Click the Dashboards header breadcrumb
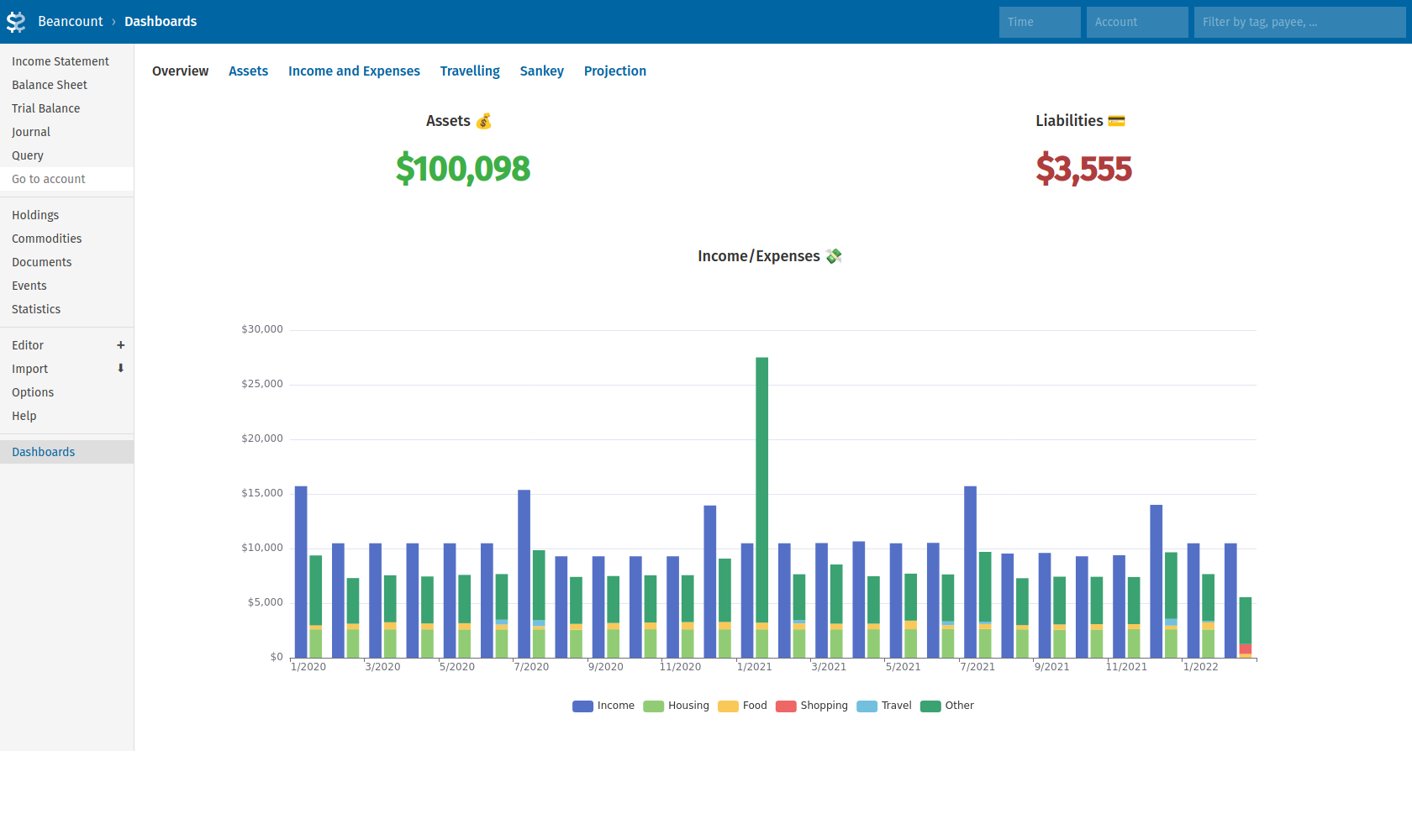The image size is (1412, 840). click(x=161, y=22)
